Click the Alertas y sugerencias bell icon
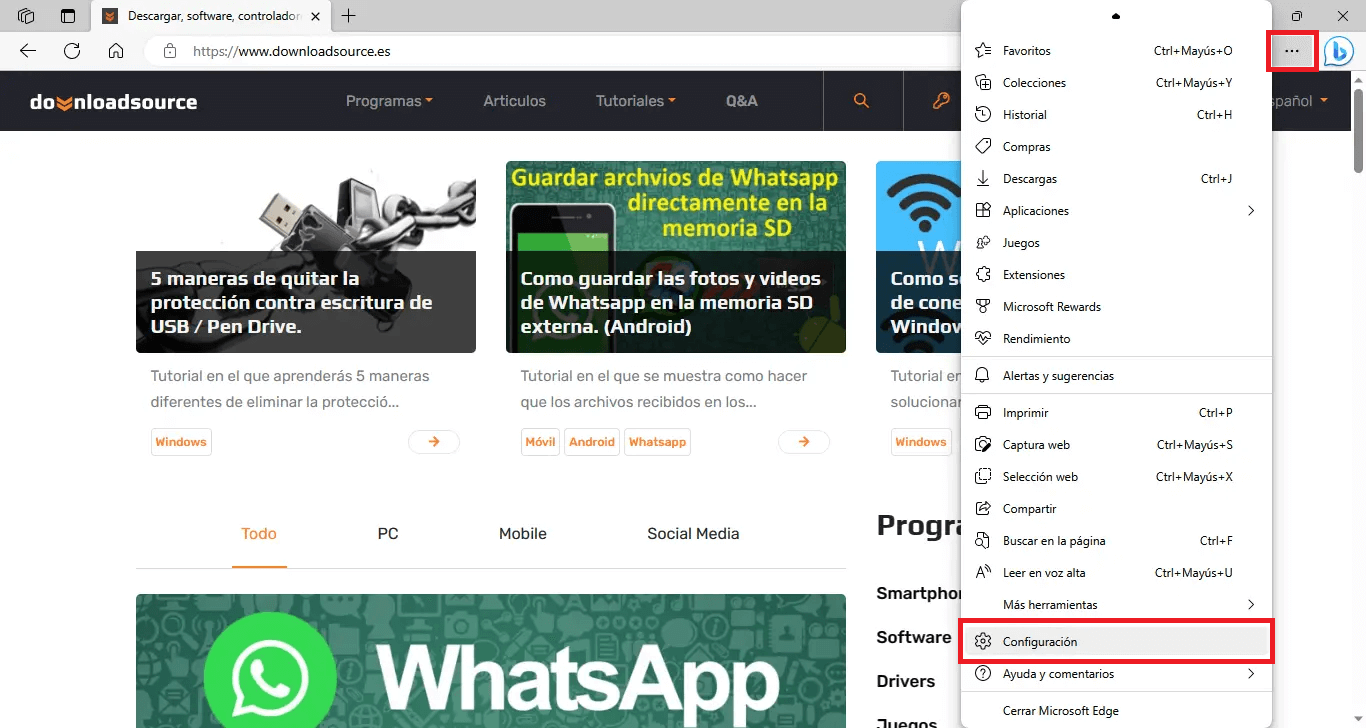The image size is (1366, 728). click(983, 375)
